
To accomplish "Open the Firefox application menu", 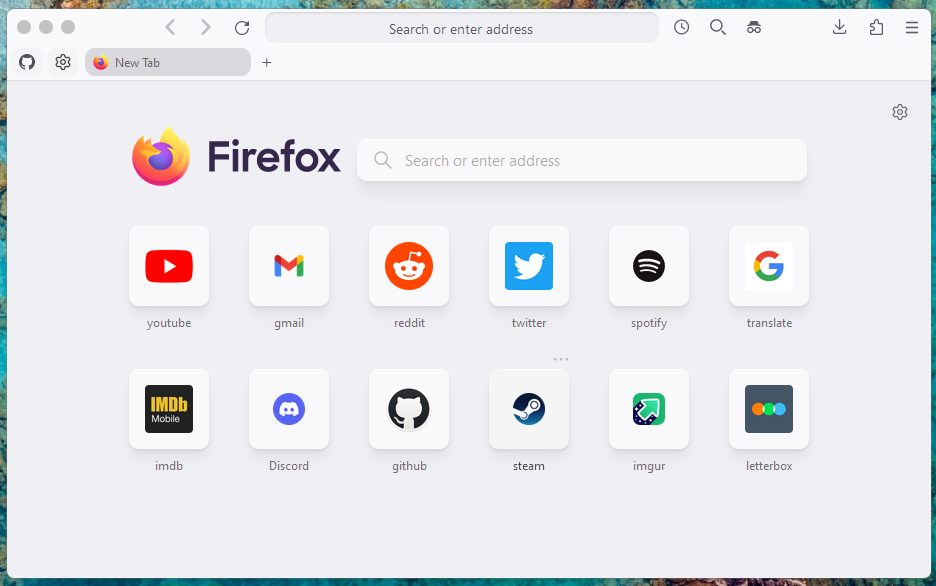I will pos(911,27).
